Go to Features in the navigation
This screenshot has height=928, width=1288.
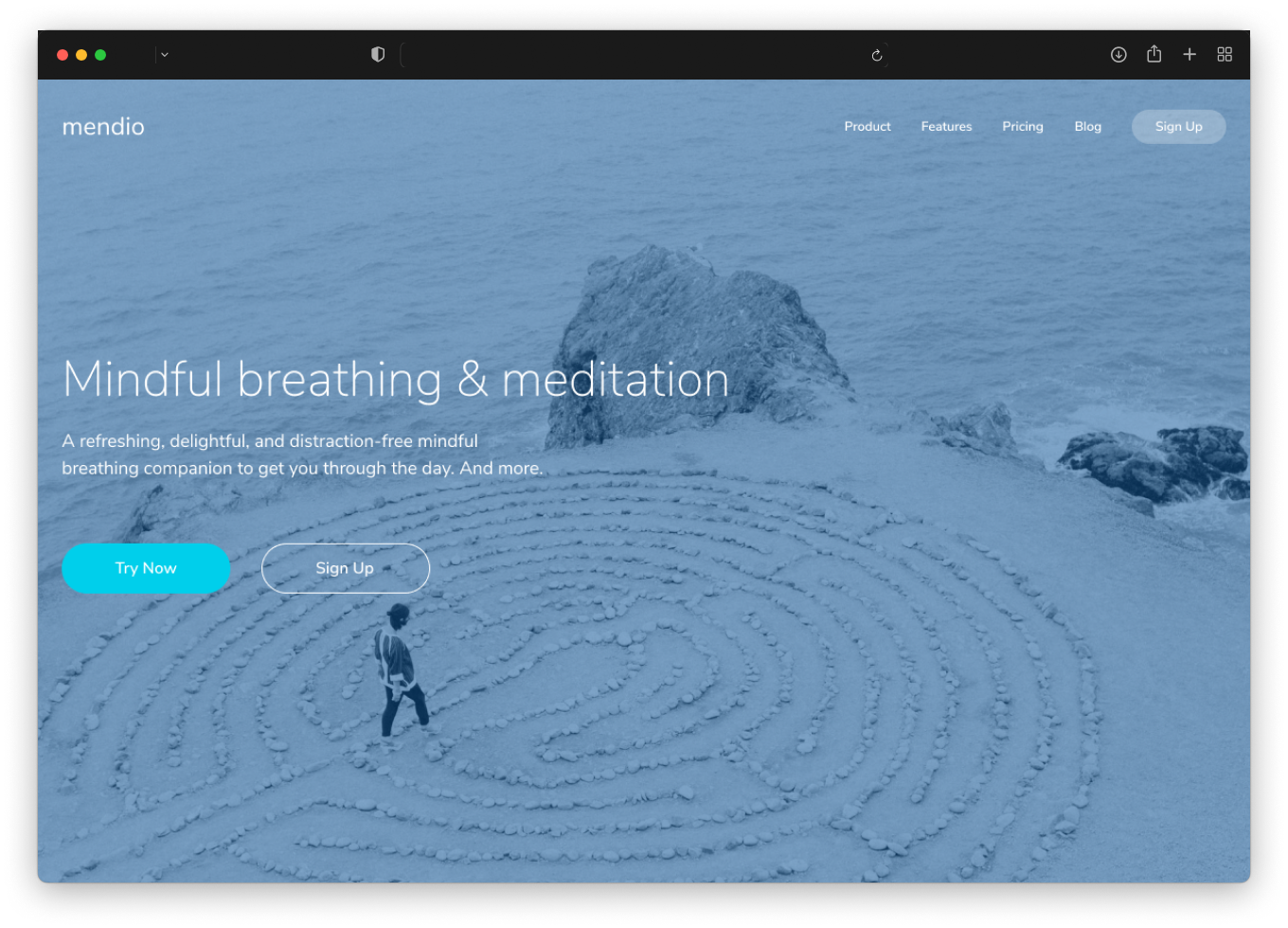(x=946, y=127)
